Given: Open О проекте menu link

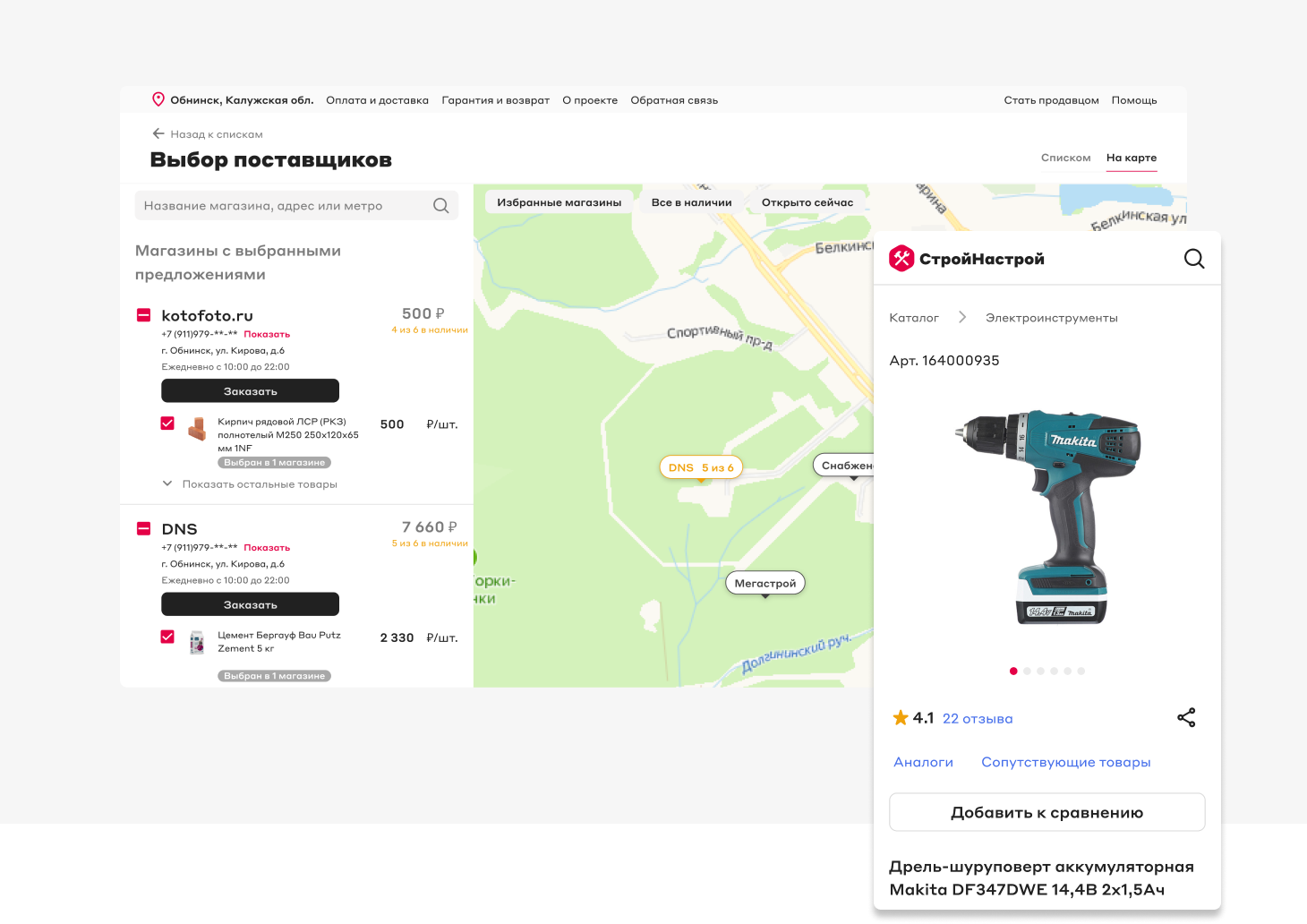Looking at the screenshot, I should pyautogui.click(x=590, y=100).
